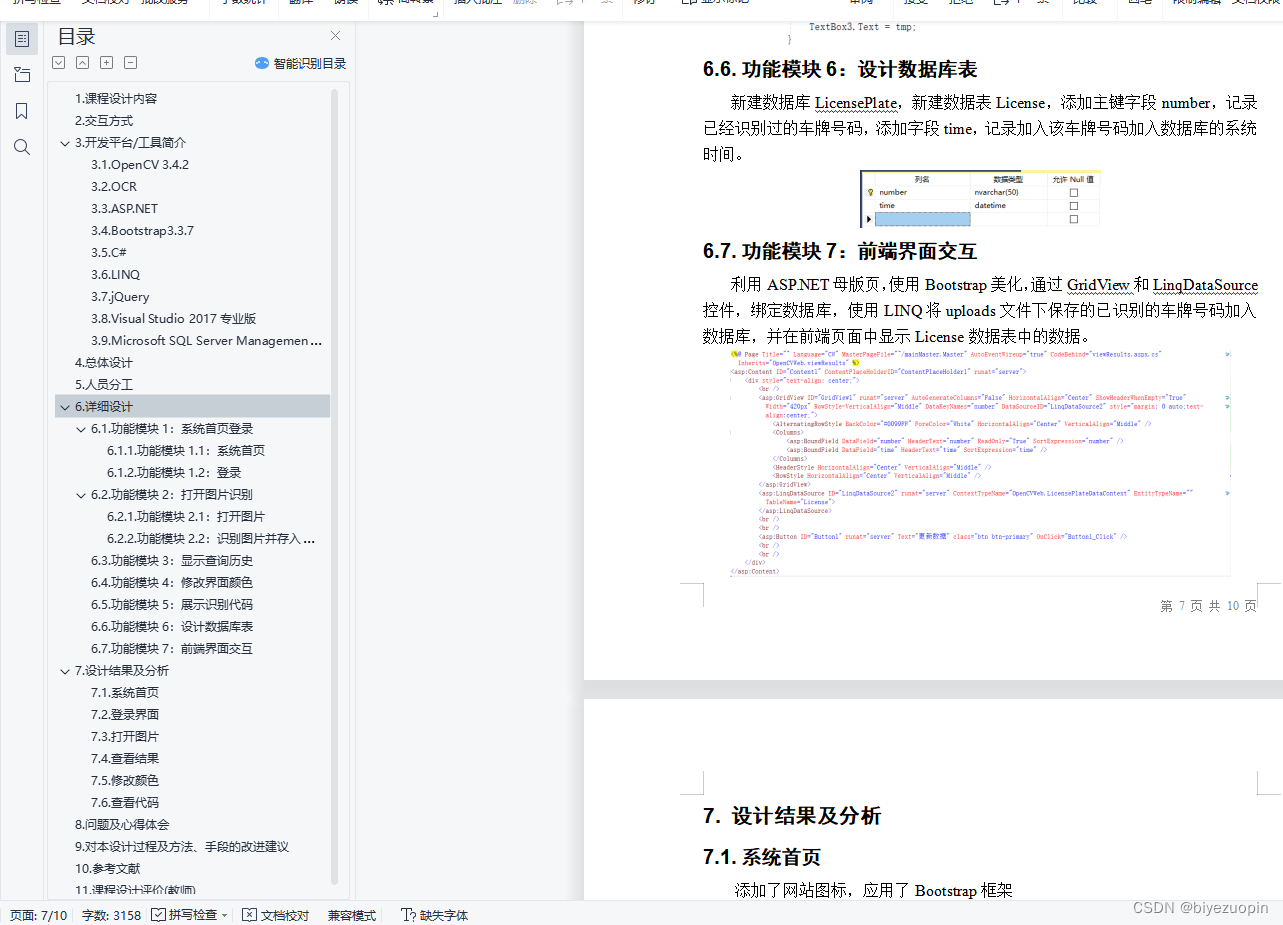Jump to 7.1.系统首页 in outline
This screenshot has height=925, width=1283.
tap(125, 693)
